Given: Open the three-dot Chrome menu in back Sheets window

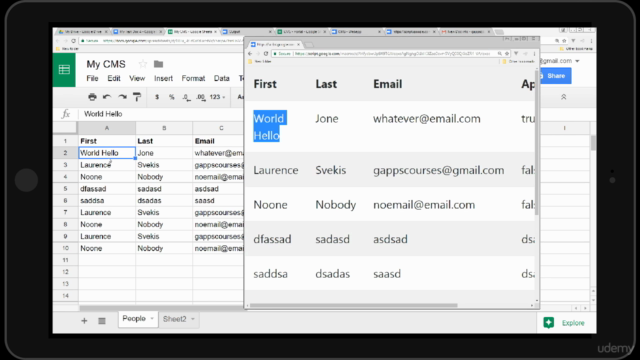Looking at the screenshot, I should point(591,41).
